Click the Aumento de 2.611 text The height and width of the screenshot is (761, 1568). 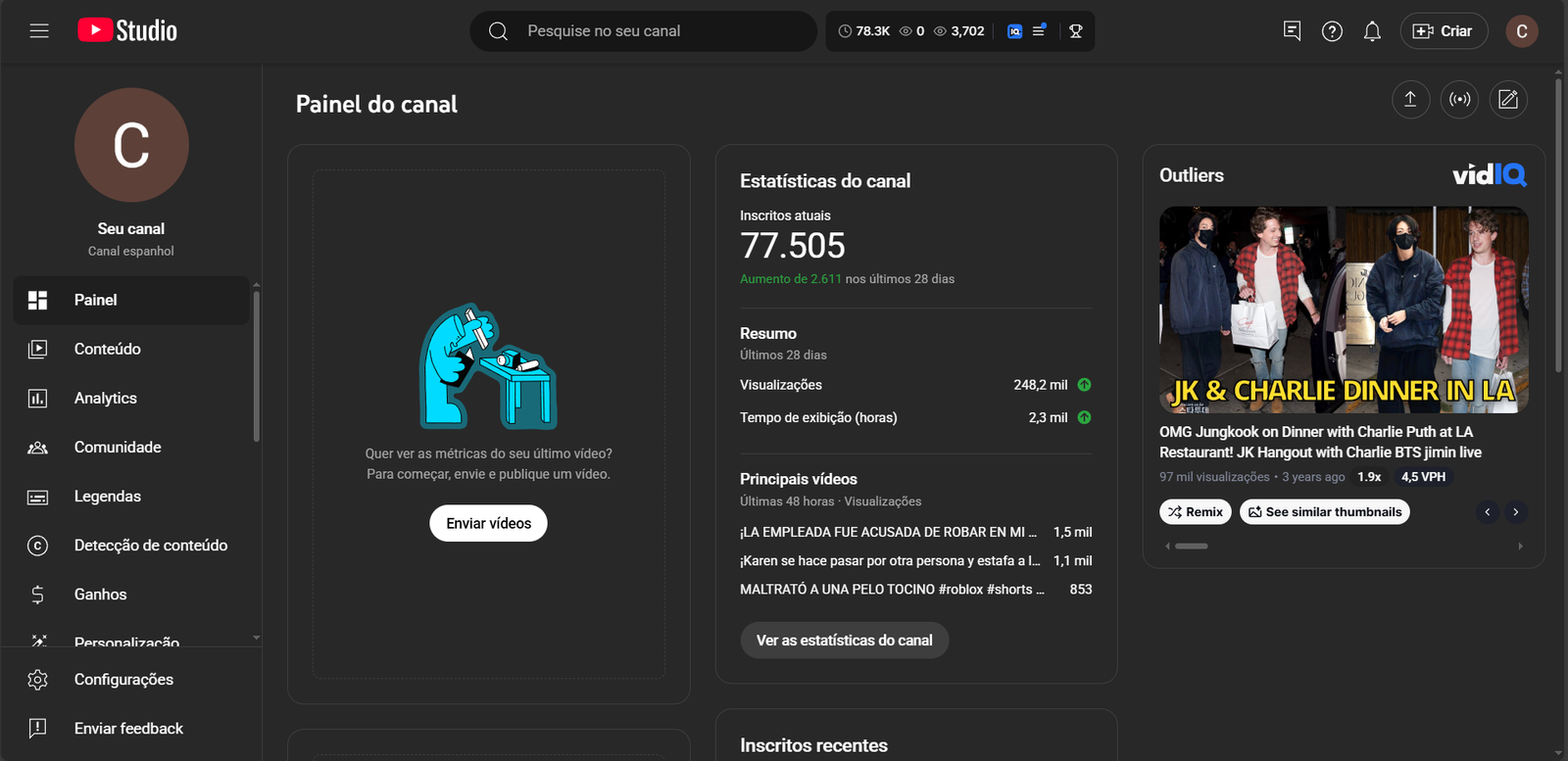point(791,279)
